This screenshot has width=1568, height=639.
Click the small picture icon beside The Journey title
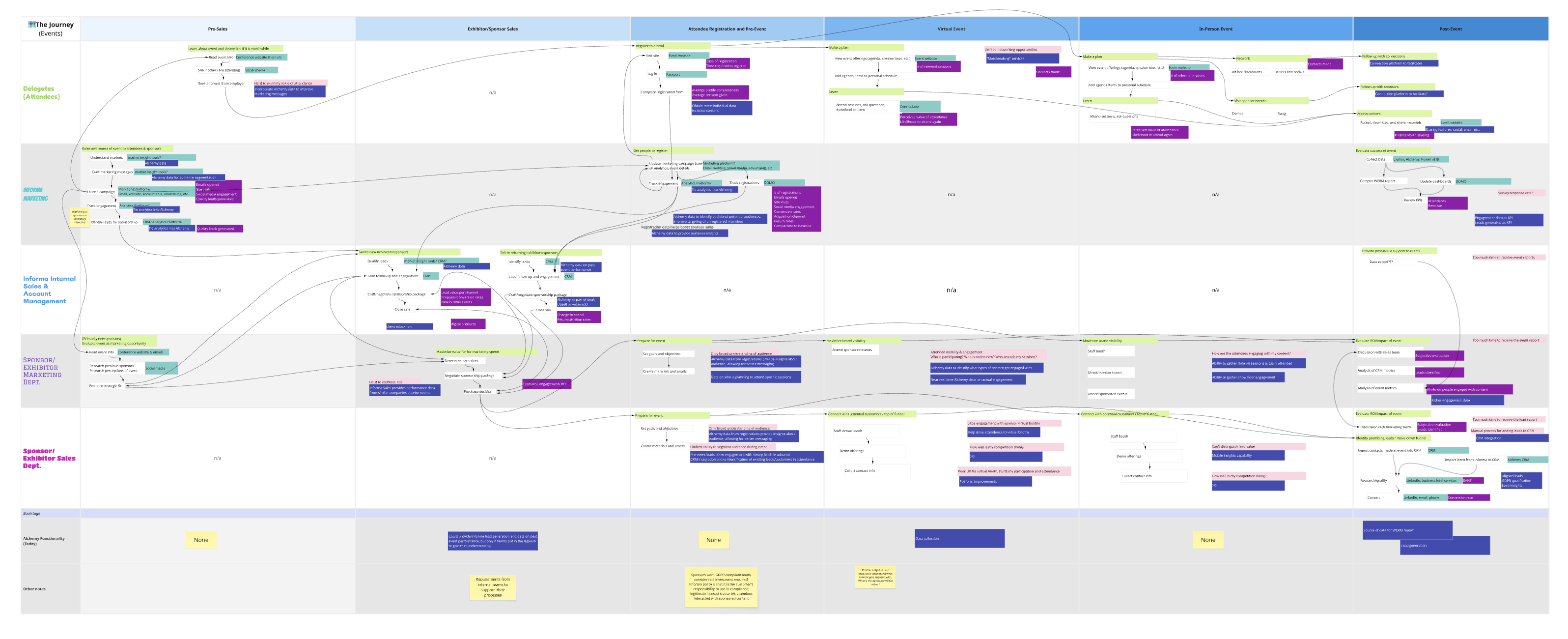tap(31, 25)
